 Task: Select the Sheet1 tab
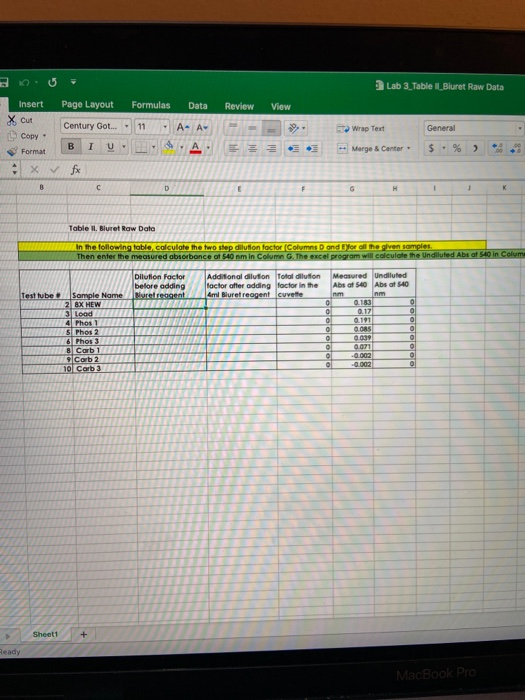(45, 634)
